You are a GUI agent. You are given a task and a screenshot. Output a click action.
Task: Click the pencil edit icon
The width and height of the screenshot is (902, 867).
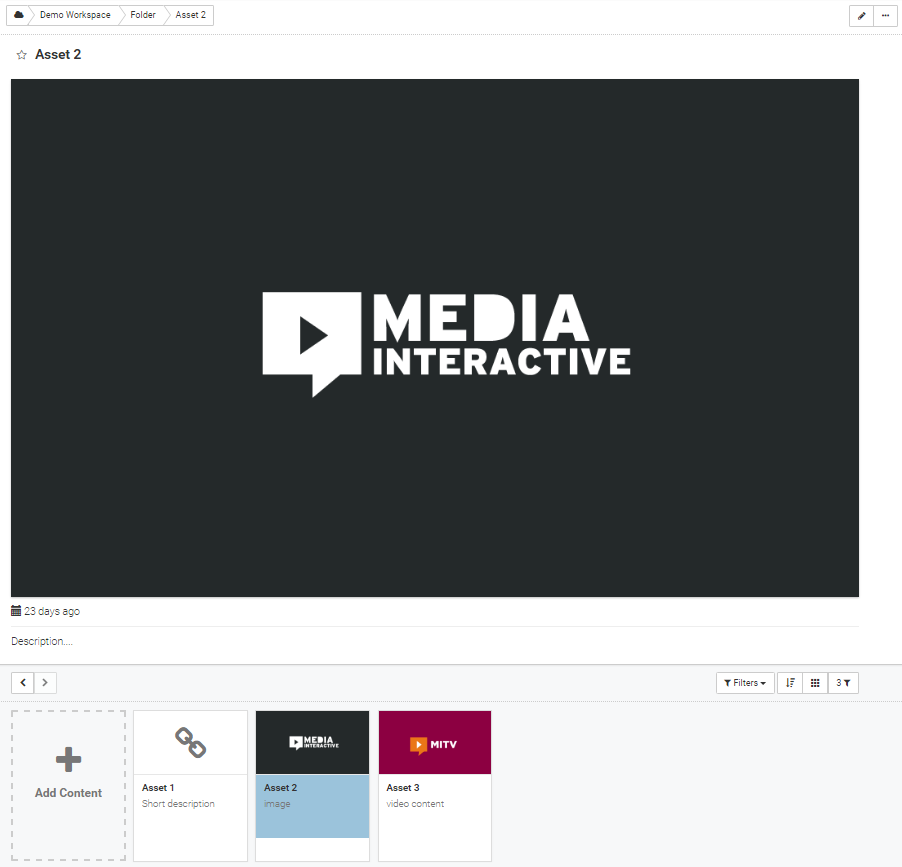pos(861,16)
